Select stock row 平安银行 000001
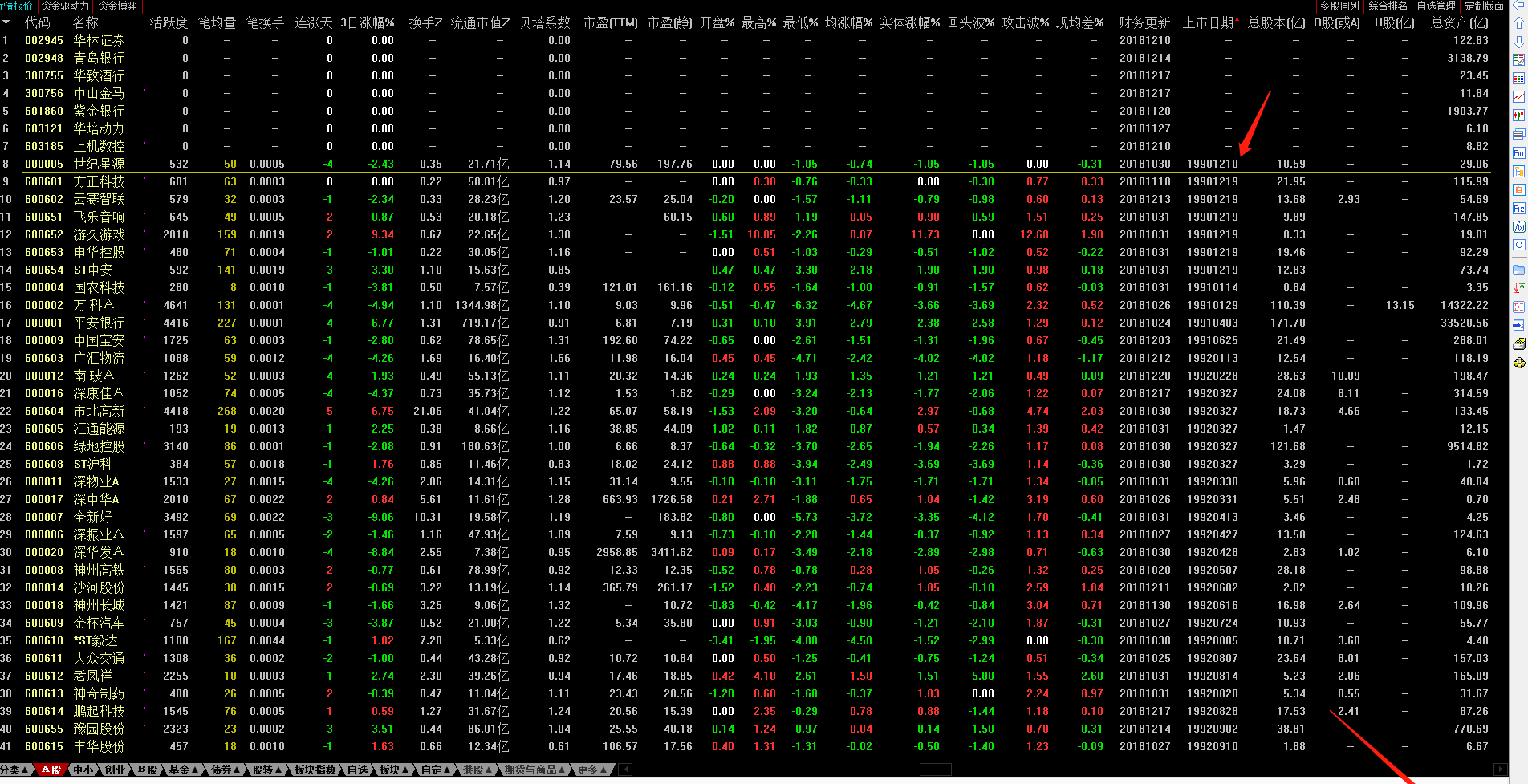This screenshot has height=784, width=1528. point(746,323)
